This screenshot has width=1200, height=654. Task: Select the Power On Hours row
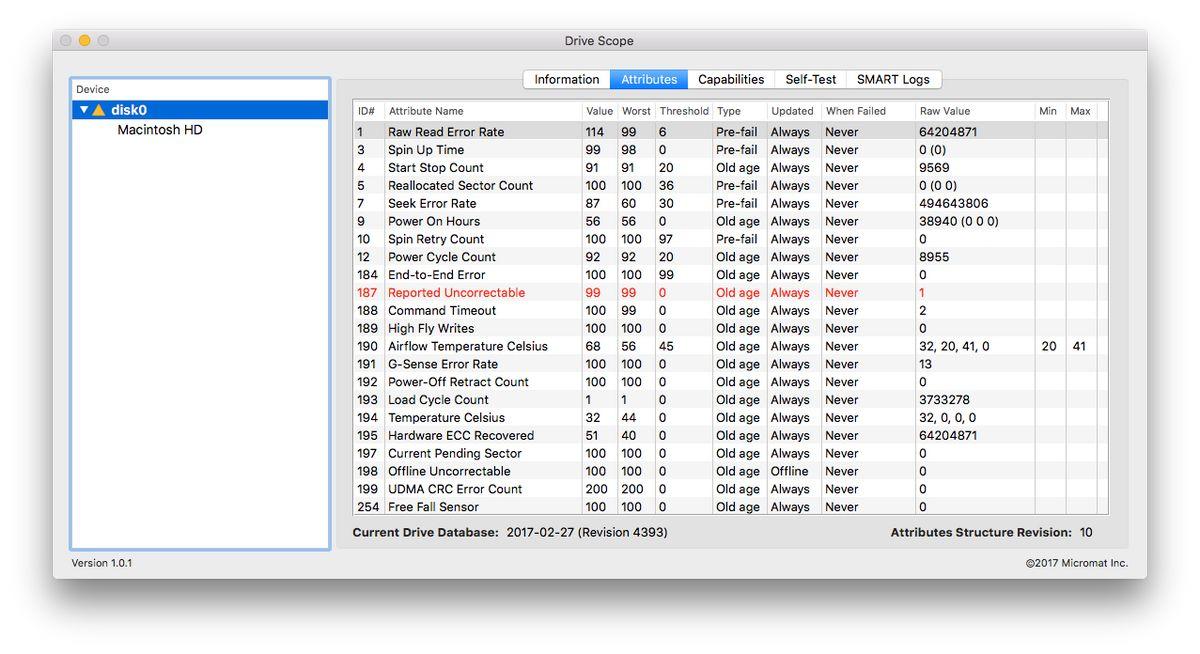(x=434, y=221)
